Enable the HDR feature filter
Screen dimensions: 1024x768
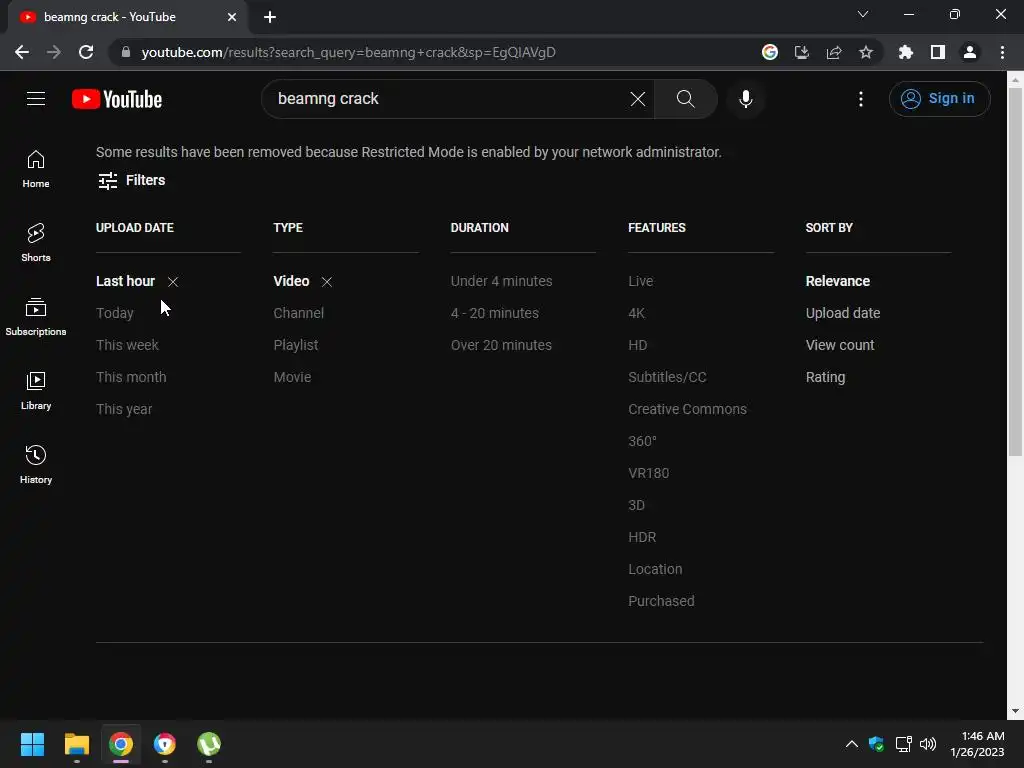(641, 537)
